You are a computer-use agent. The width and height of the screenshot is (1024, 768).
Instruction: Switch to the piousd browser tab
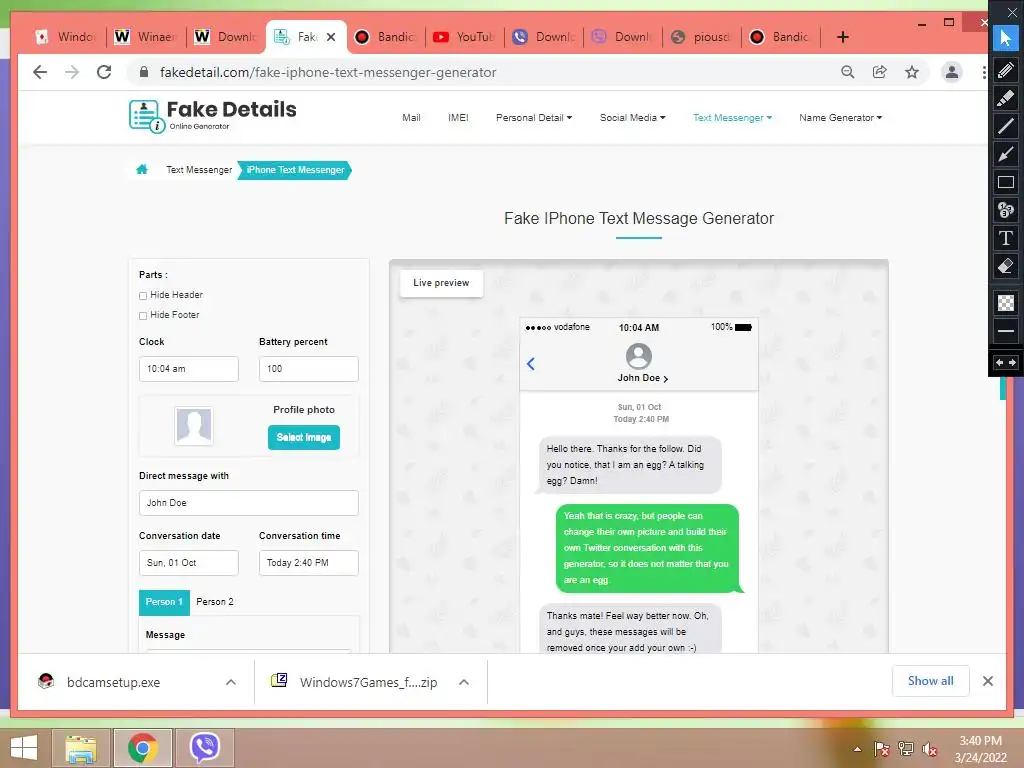[x=701, y=37]
